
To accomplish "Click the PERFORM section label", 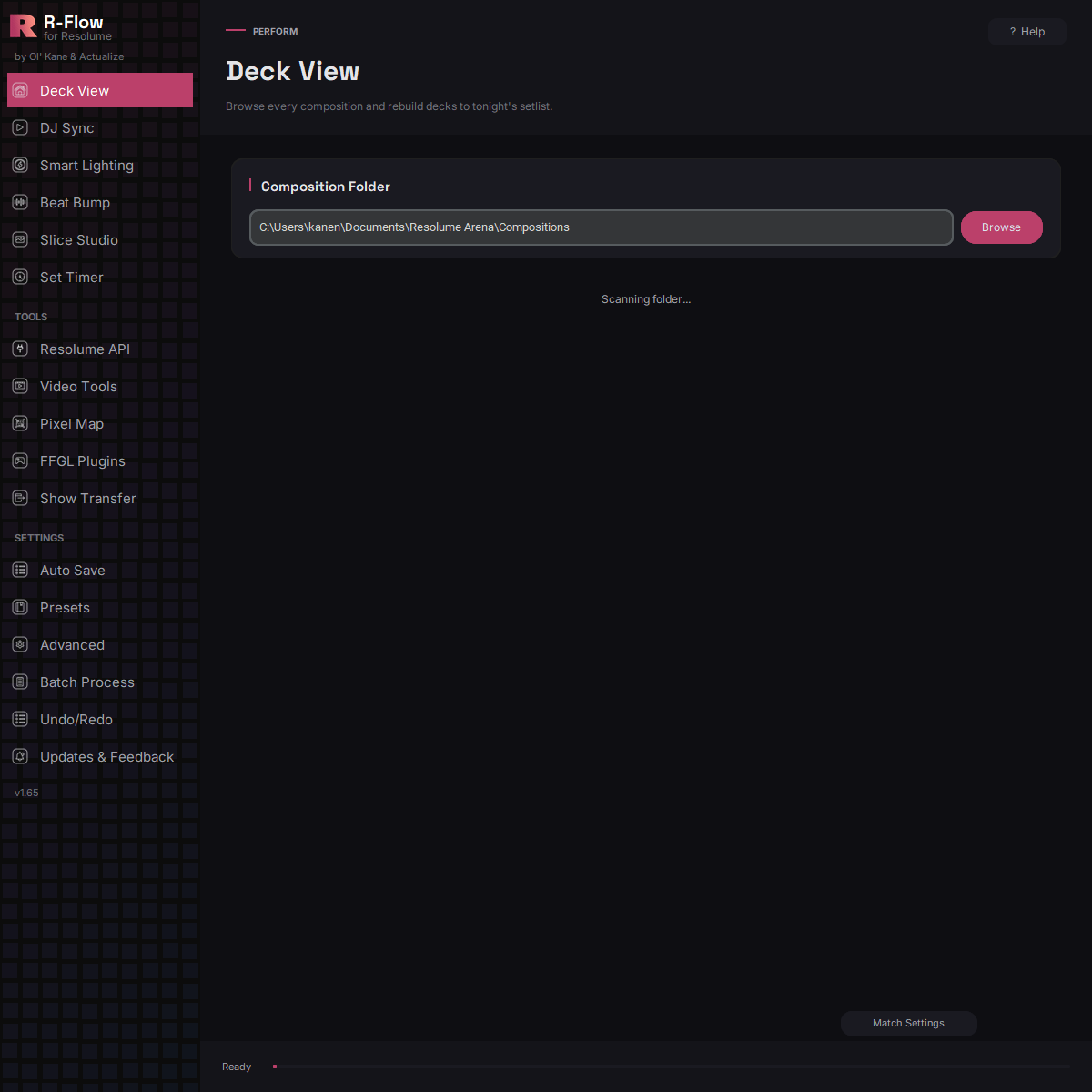I will point(275,31).
